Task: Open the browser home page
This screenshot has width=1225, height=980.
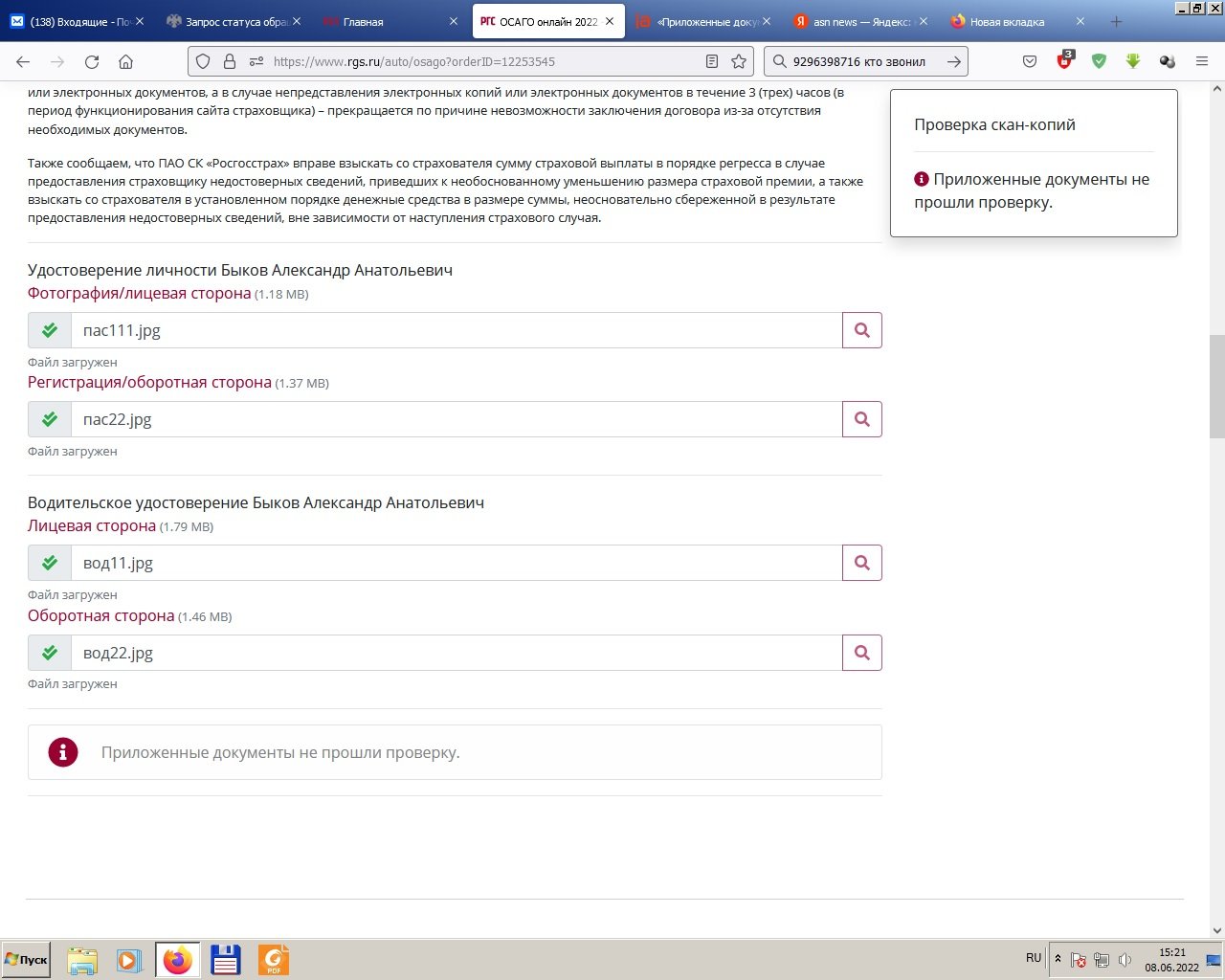Action: (125, 61)
